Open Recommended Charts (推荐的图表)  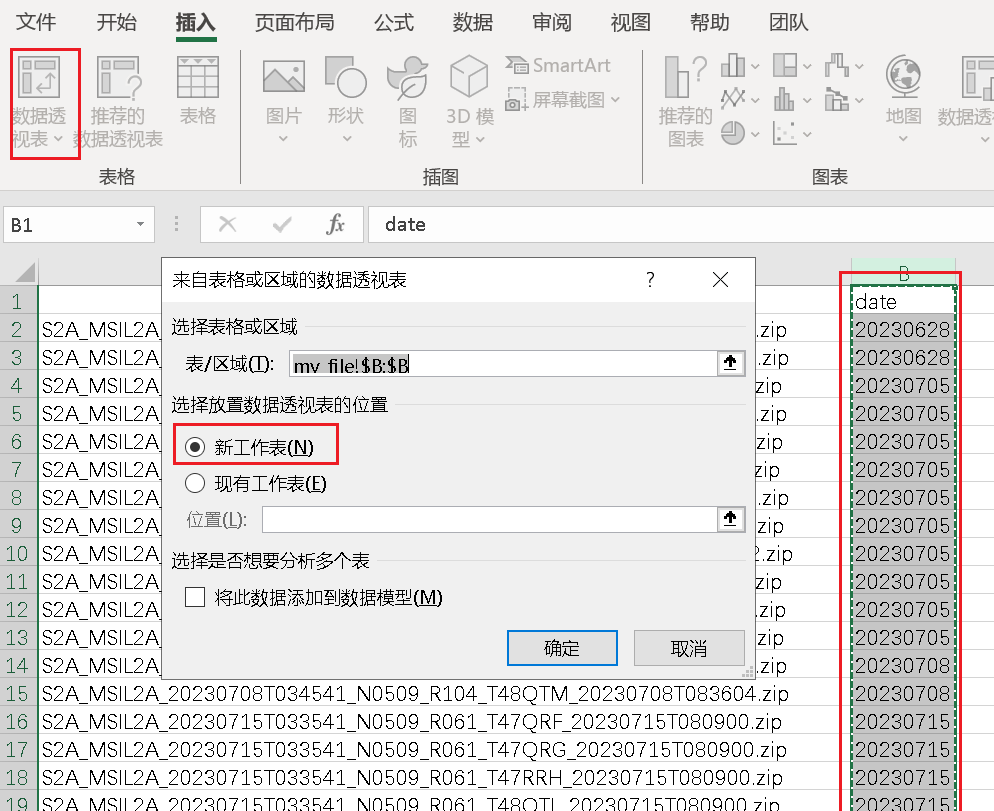click(x=685, y=102)
